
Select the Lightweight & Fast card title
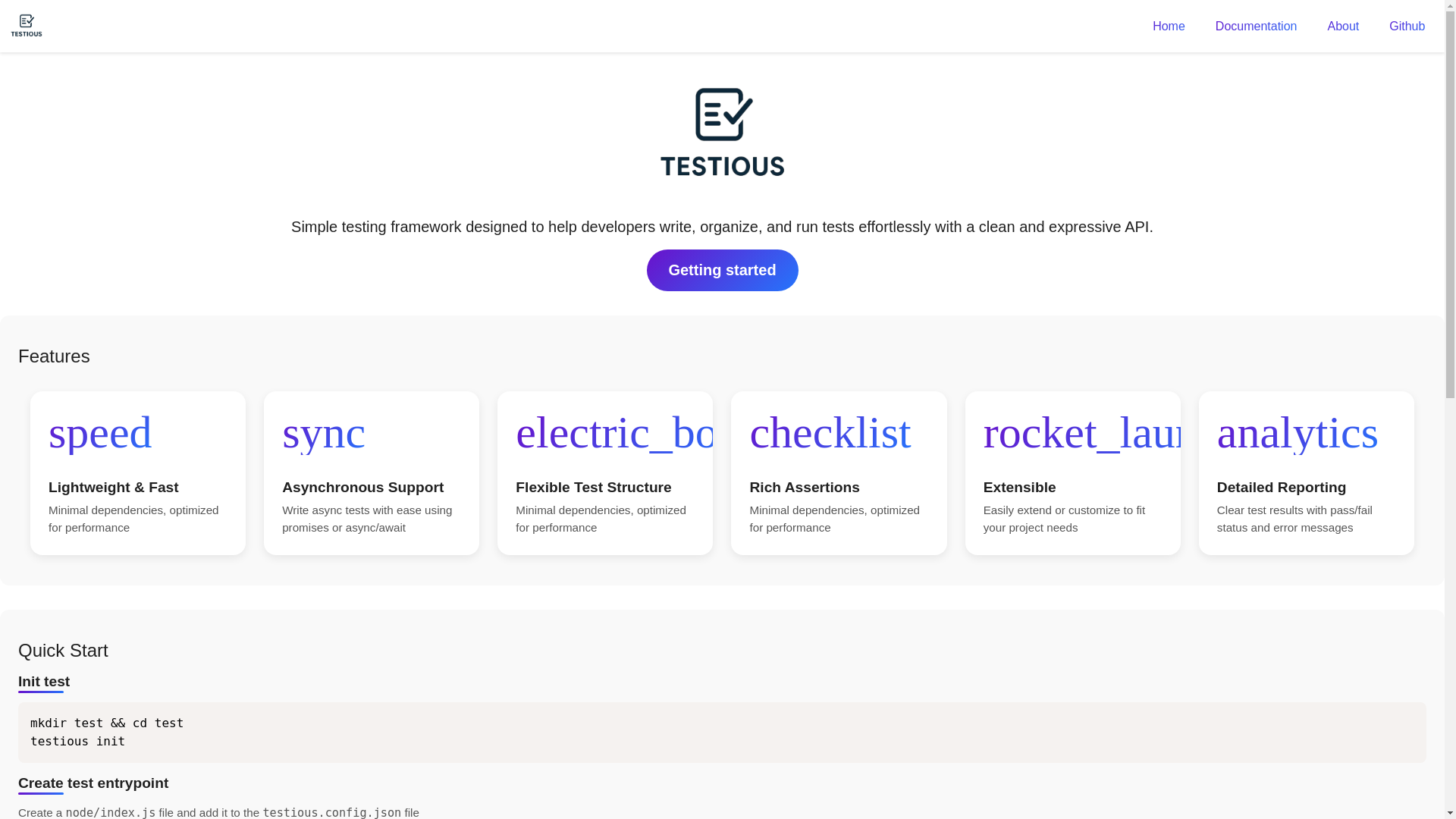click(114, 488)
